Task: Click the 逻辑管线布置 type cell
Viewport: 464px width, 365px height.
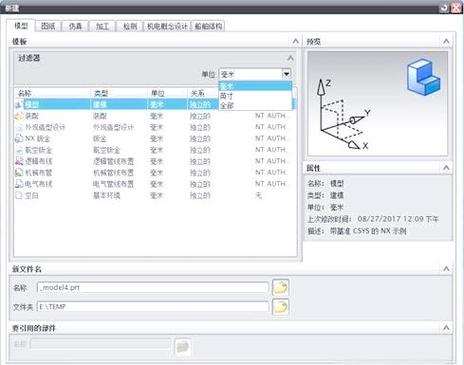Action: coord(113,161)
